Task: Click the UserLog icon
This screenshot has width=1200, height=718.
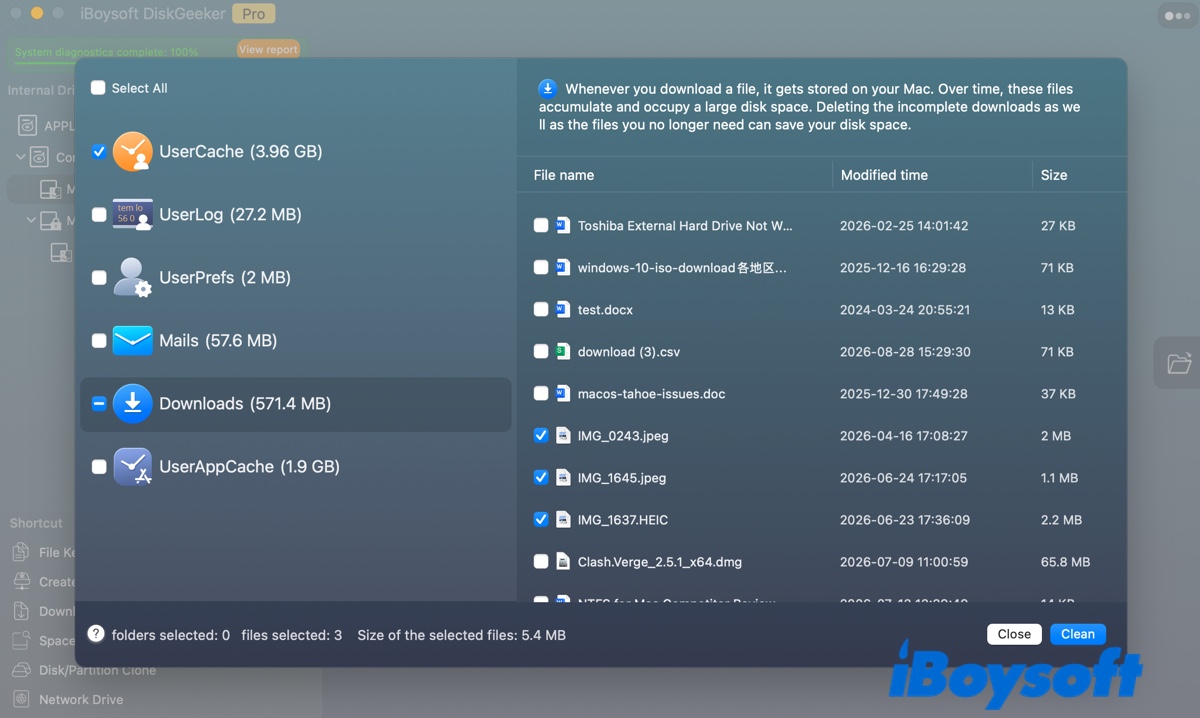Action: [132, 215]
